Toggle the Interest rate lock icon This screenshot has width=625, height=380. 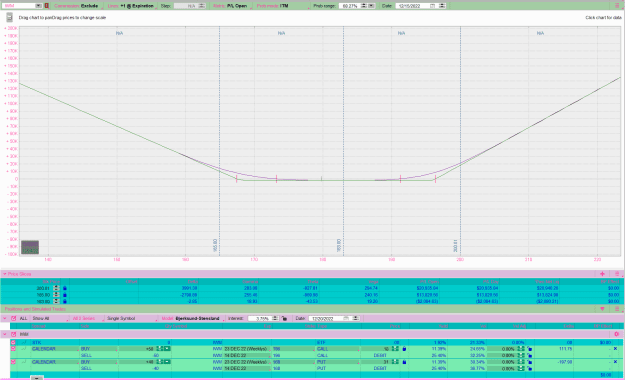click(x=284, y=319)
